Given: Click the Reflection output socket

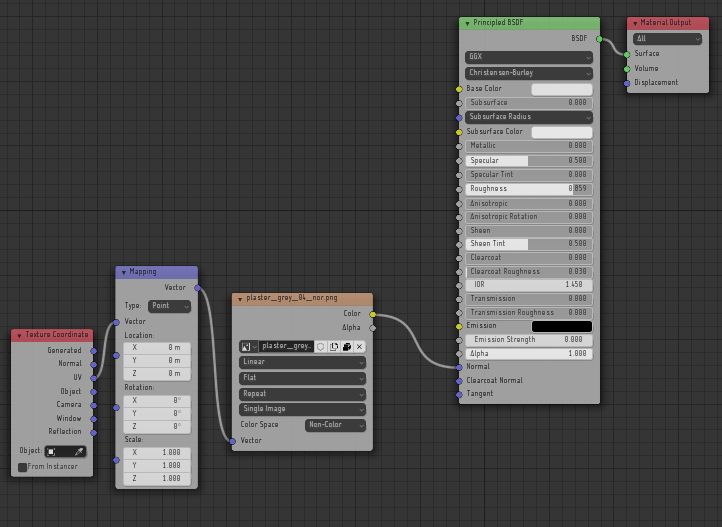Looking at the screenshot, I should click(x=93, y=433).
